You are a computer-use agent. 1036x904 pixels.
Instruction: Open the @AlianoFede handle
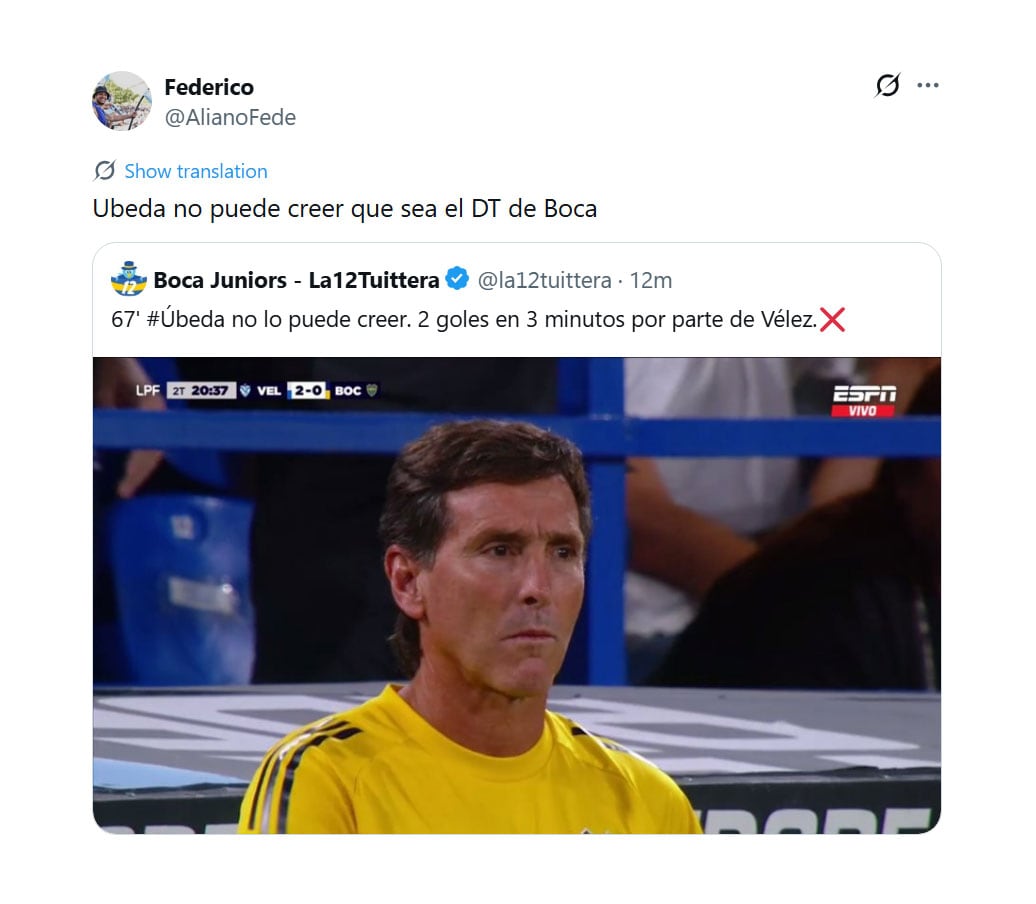click(230, 117)
